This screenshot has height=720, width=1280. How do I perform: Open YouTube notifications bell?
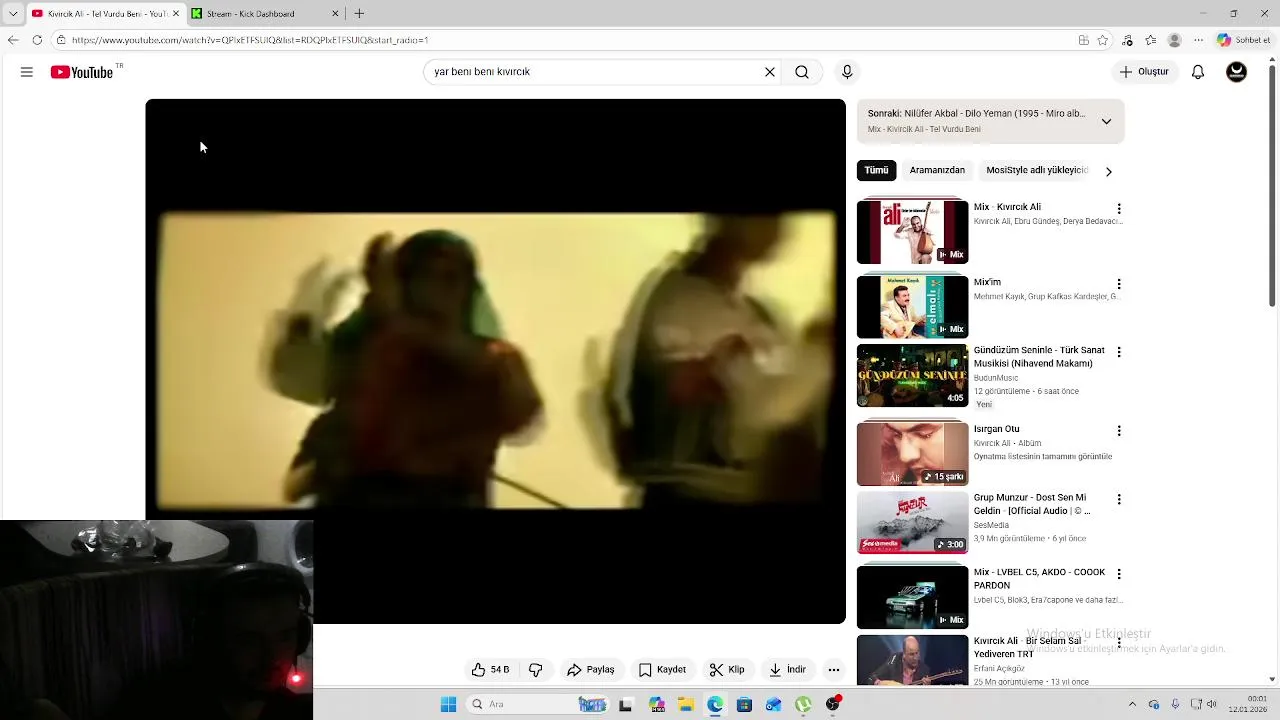click(1198, 72)
